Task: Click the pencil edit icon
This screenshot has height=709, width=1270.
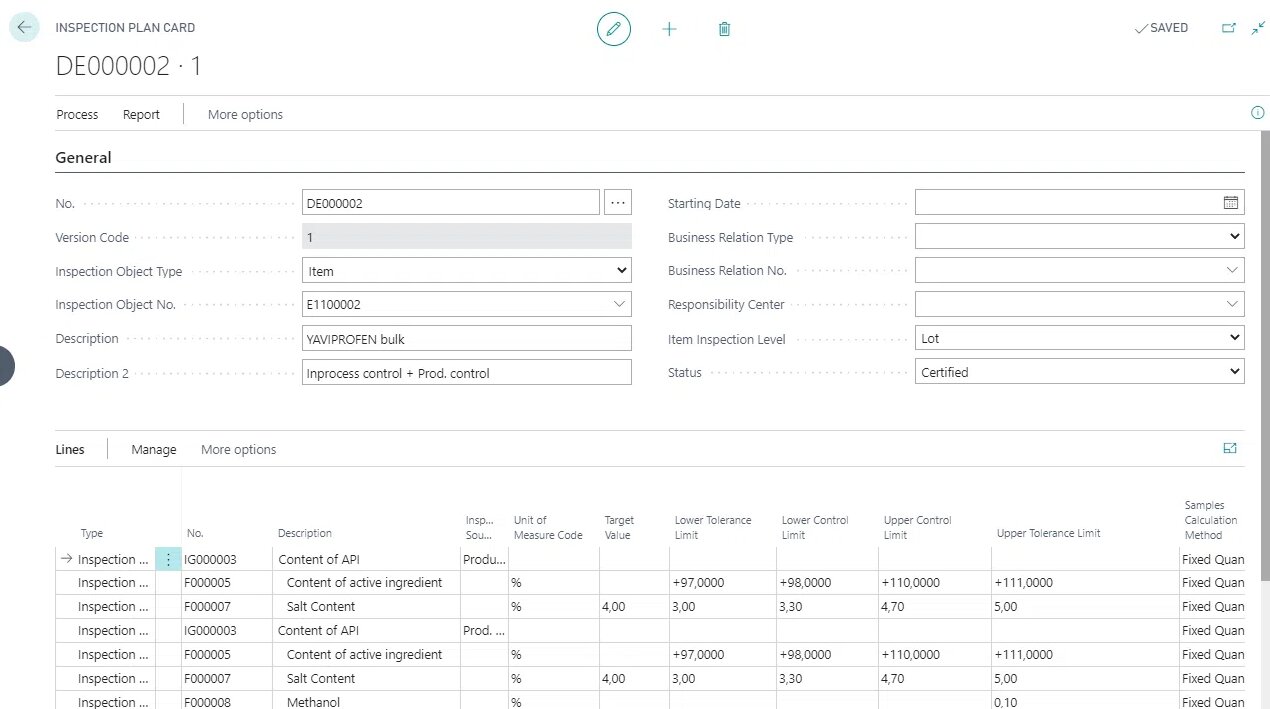Action: pos(614,29)
